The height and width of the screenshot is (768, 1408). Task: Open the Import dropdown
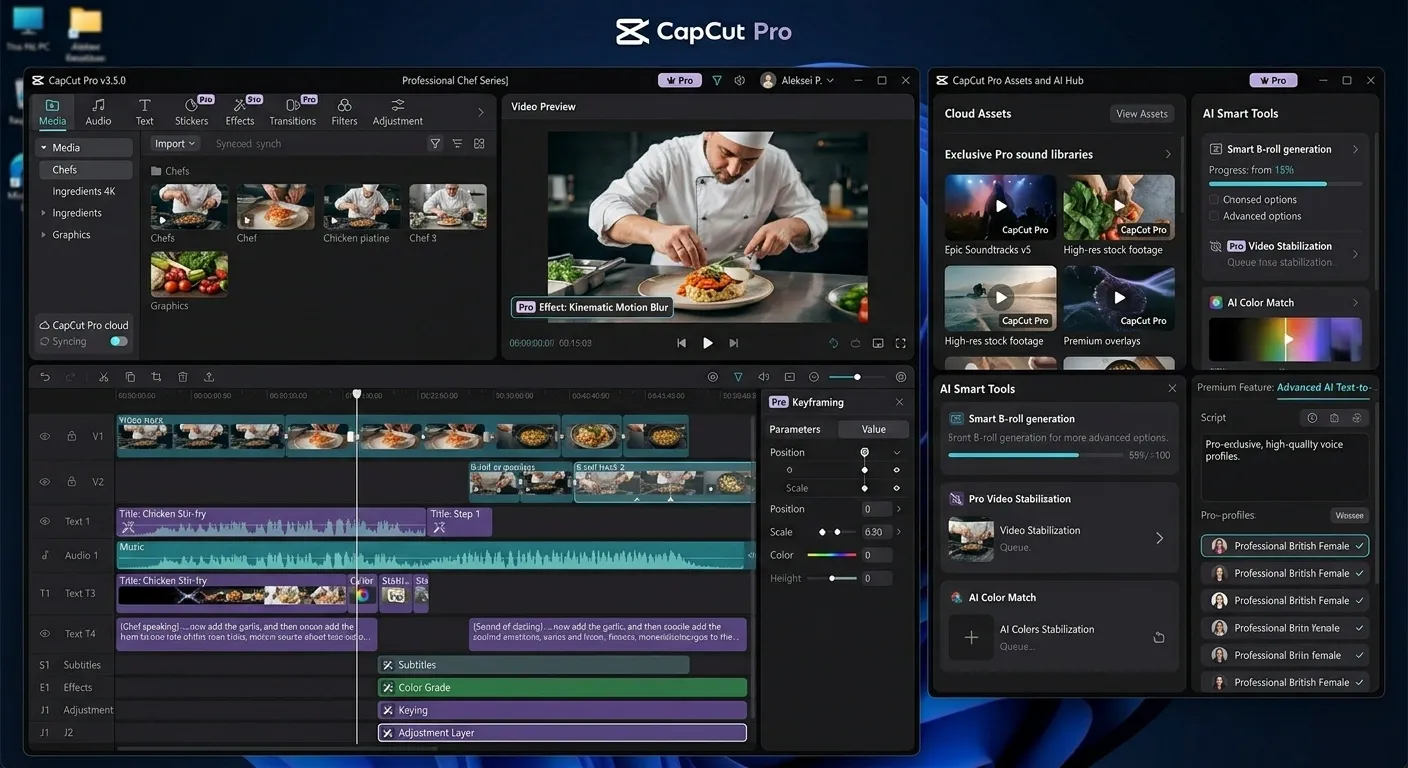point(175,144)
